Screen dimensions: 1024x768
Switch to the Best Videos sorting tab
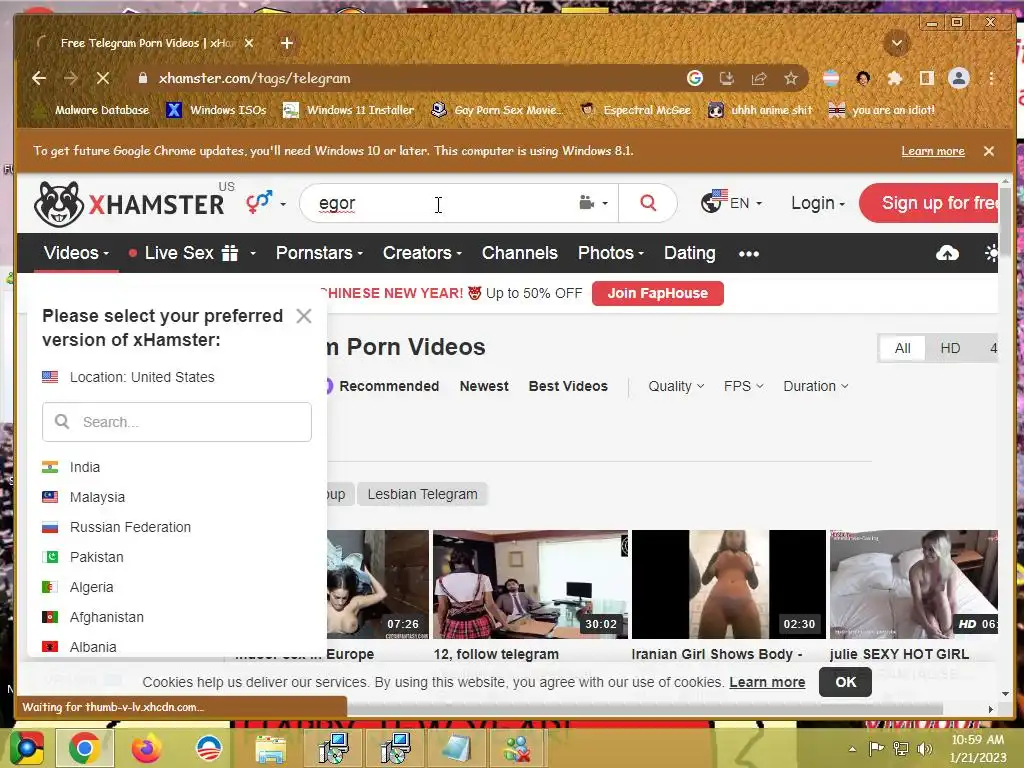tap(568, 386)
